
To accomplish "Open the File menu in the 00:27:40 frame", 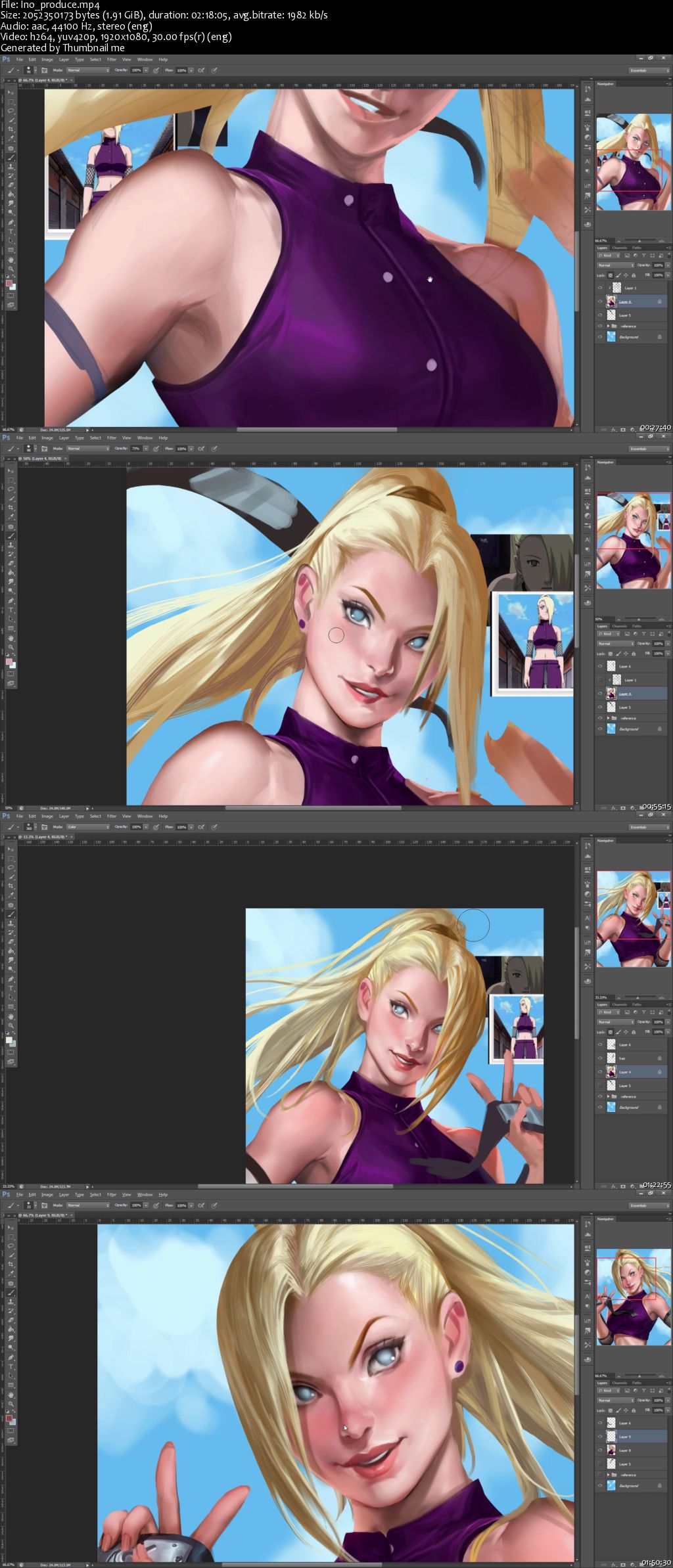I will (20, 59).
